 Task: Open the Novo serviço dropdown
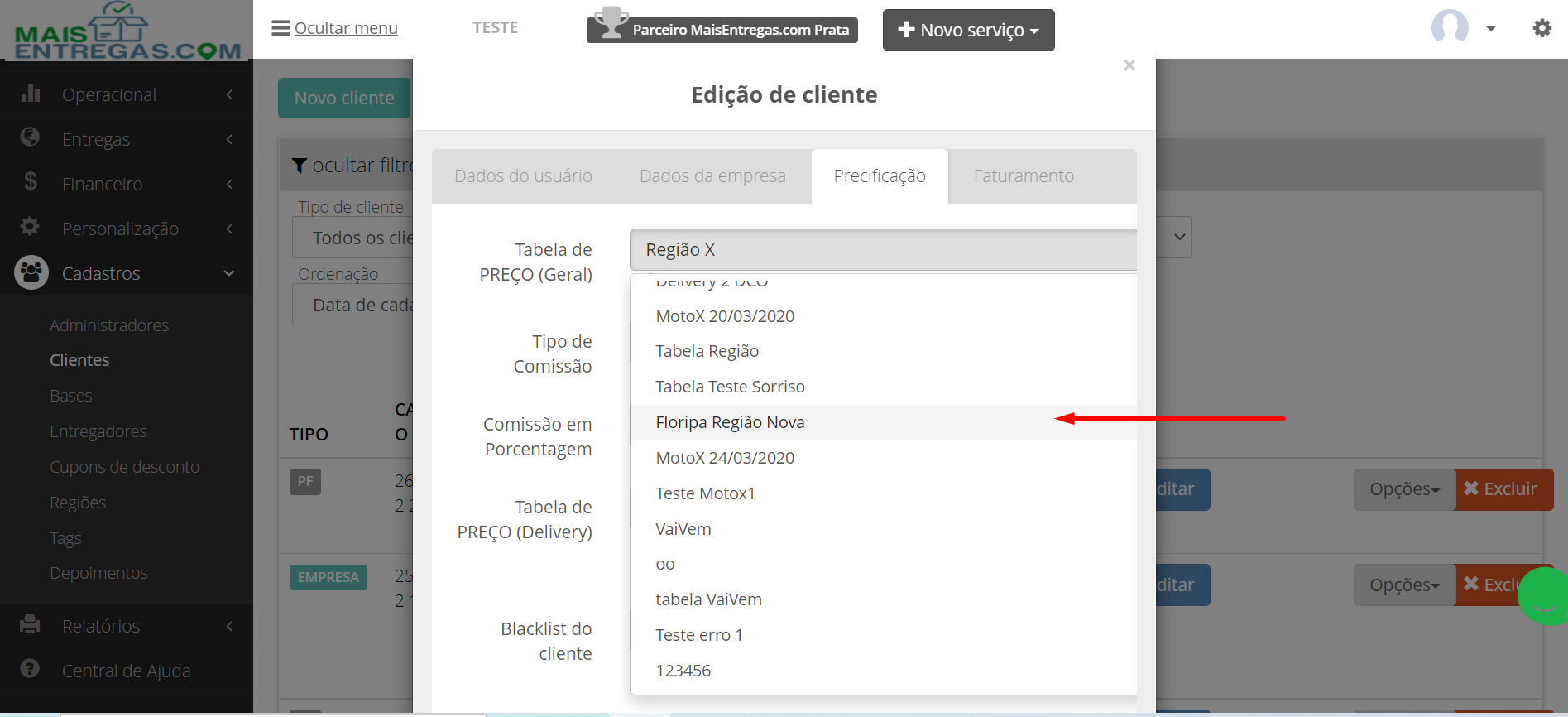pos(968,30)
